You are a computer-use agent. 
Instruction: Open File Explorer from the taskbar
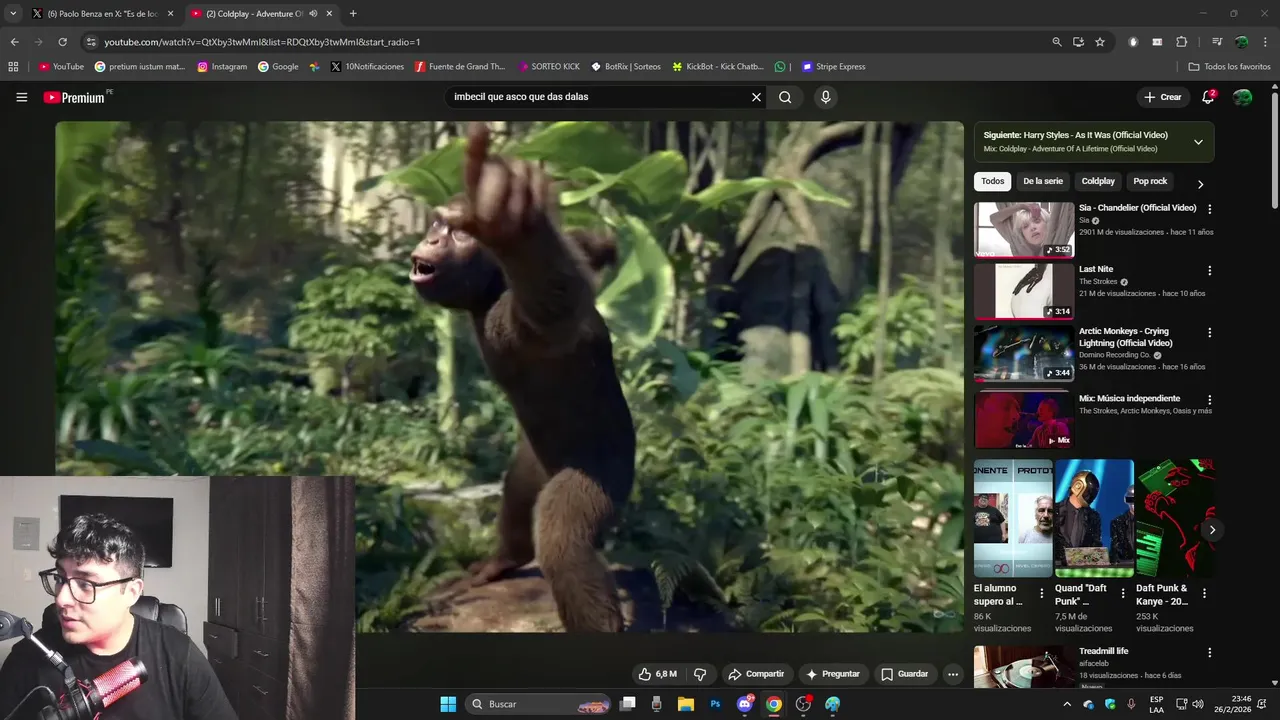pyautogui.click(x=686, y=704)
